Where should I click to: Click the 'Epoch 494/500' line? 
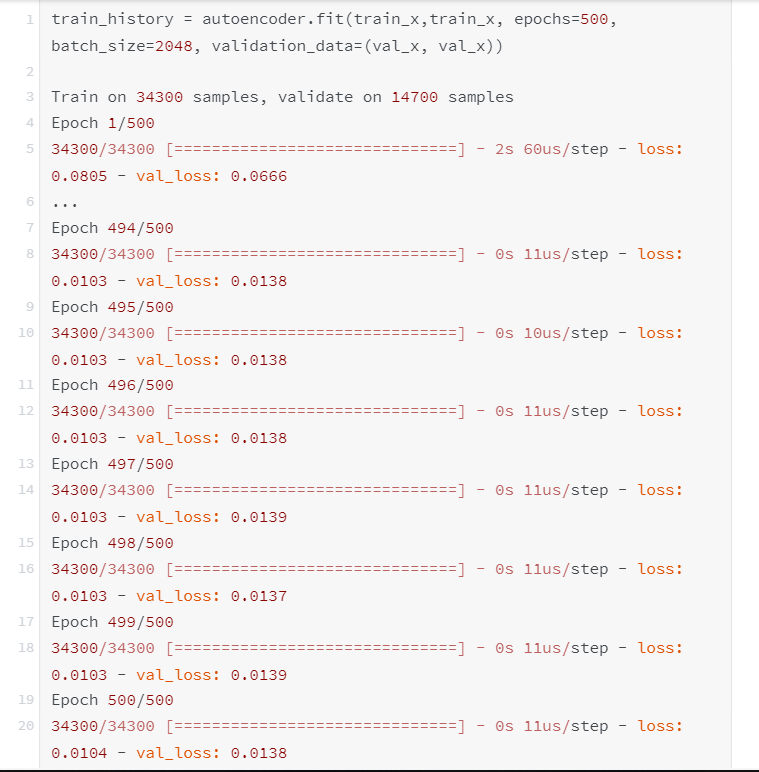click(112, 228)
